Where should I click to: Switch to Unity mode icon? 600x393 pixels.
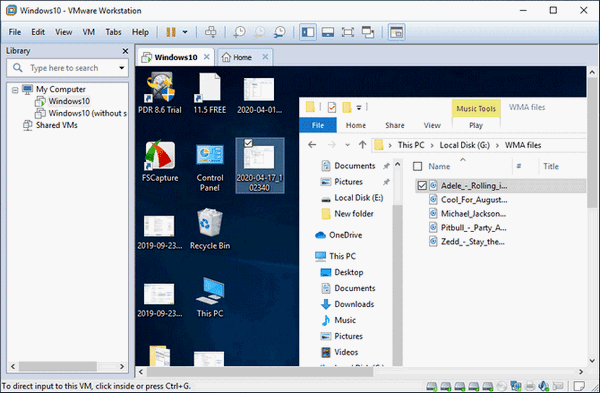(x=368, y=32)
